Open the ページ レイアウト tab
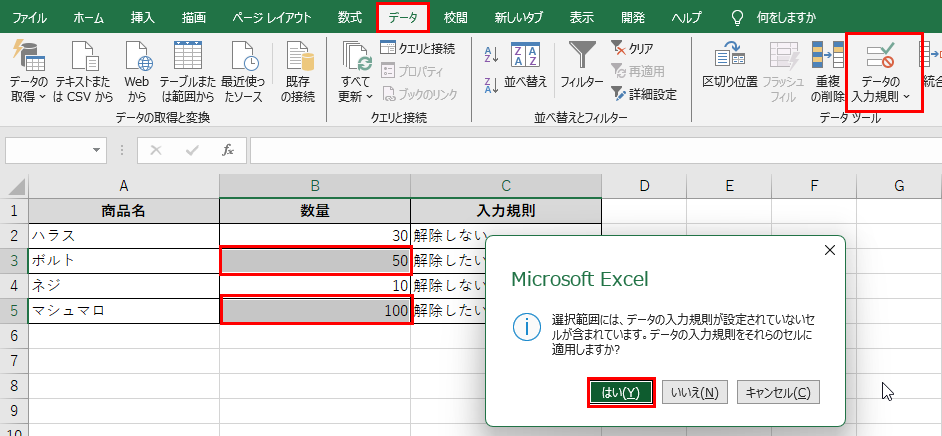Screen dimensions: 942x436 click(x=271, y=17)
